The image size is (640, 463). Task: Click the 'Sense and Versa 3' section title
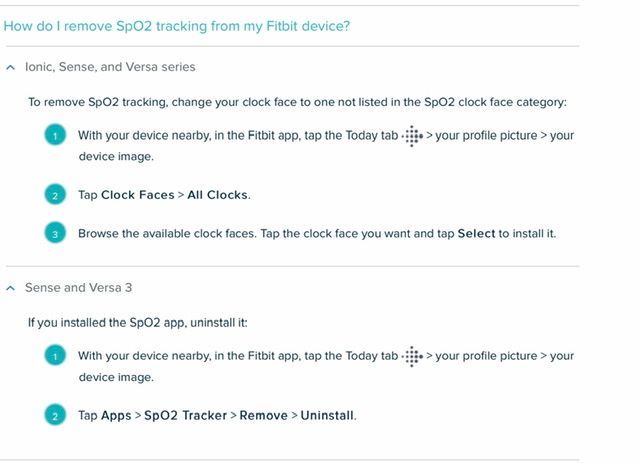(78, 288)
